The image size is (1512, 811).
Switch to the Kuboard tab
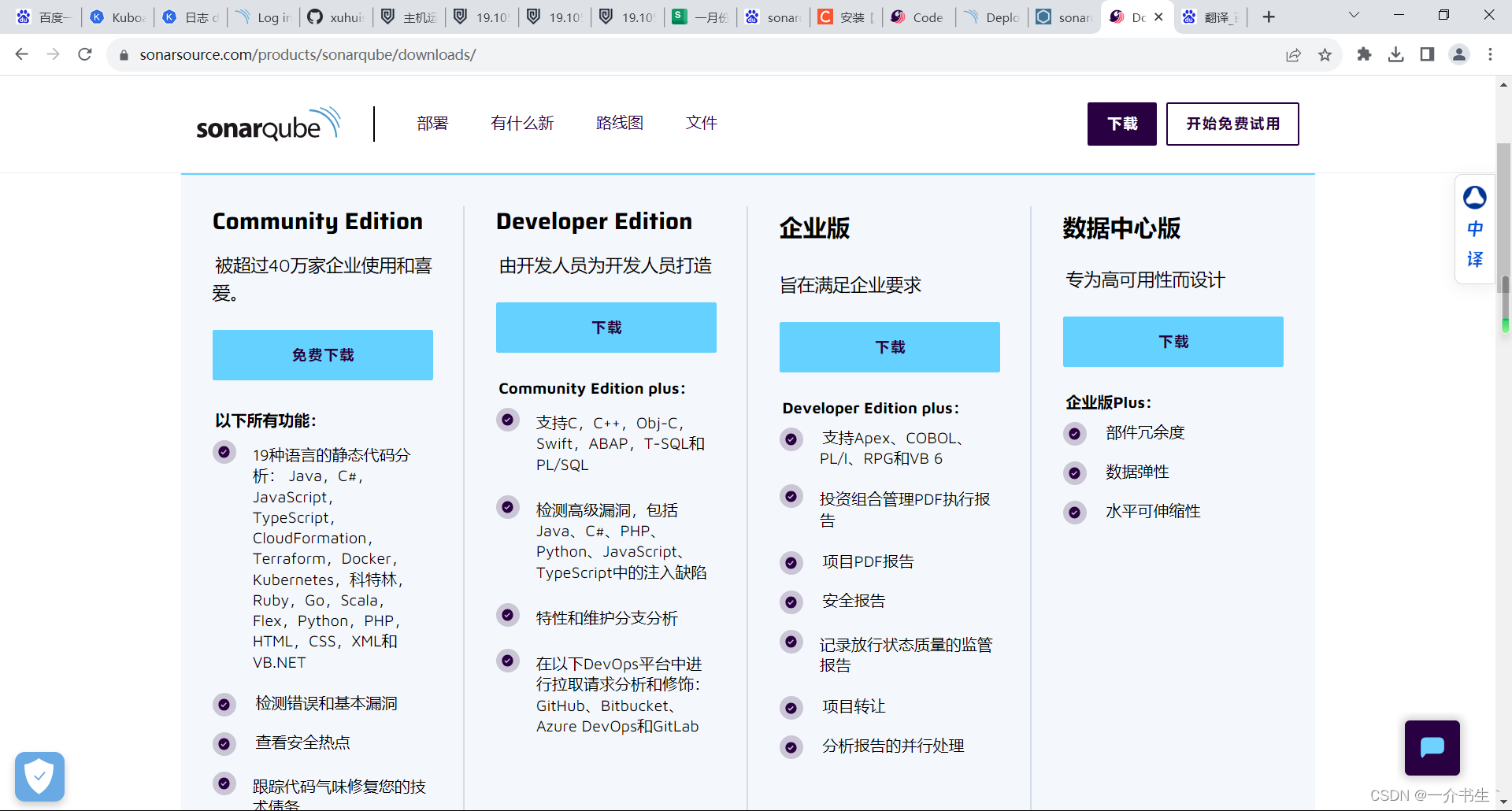118,17
